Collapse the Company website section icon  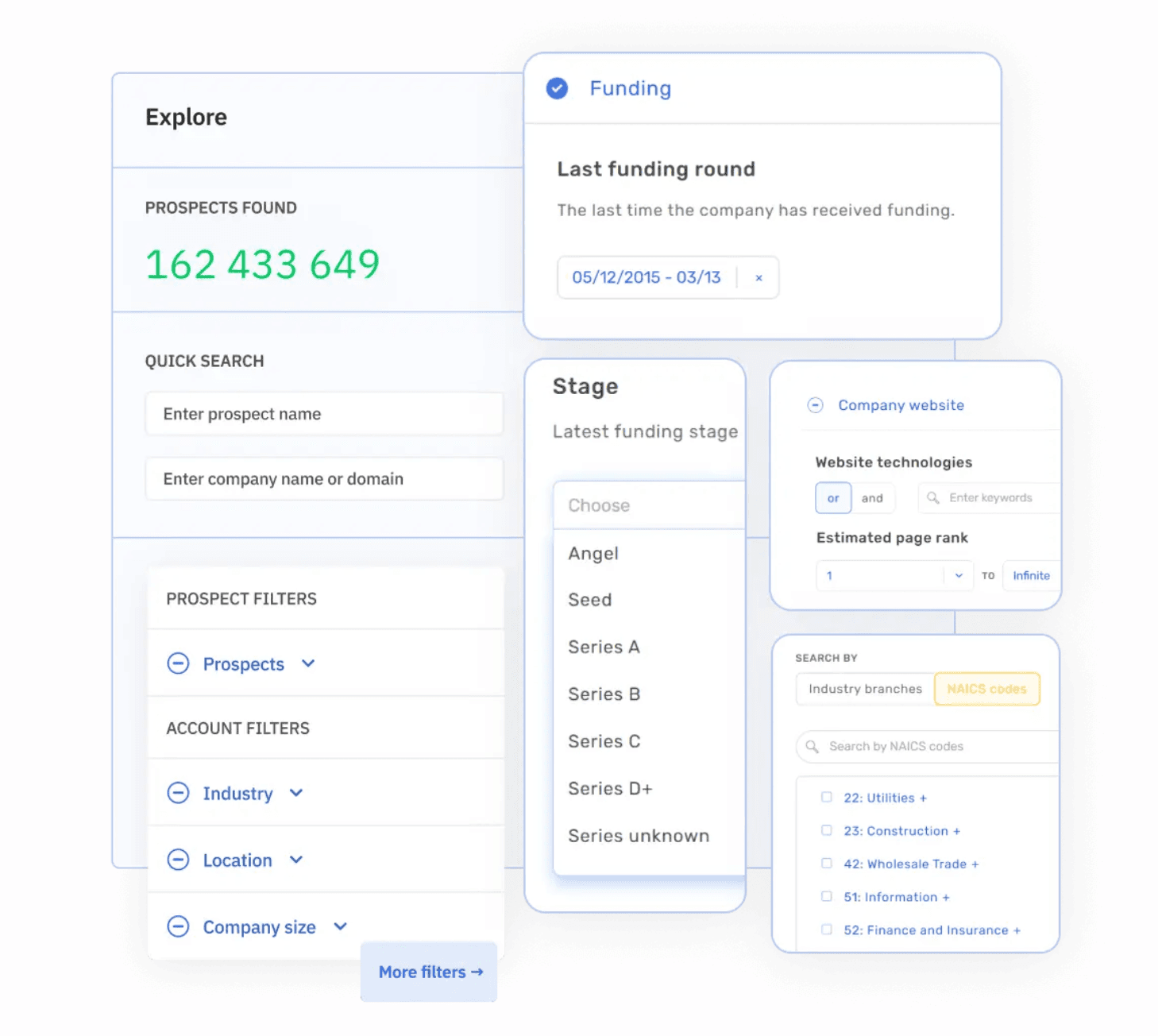pyautogui.click(x=815, y=405)
